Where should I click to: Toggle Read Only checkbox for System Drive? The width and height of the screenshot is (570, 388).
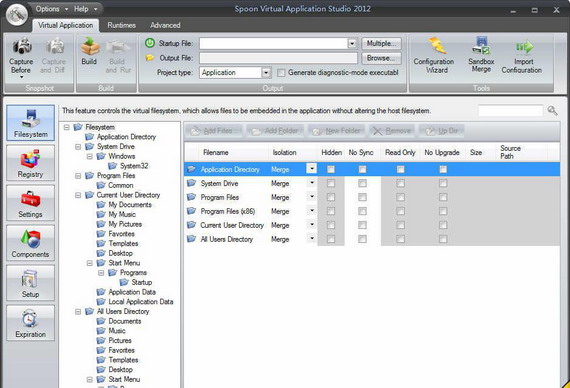[x=400, y=183]
